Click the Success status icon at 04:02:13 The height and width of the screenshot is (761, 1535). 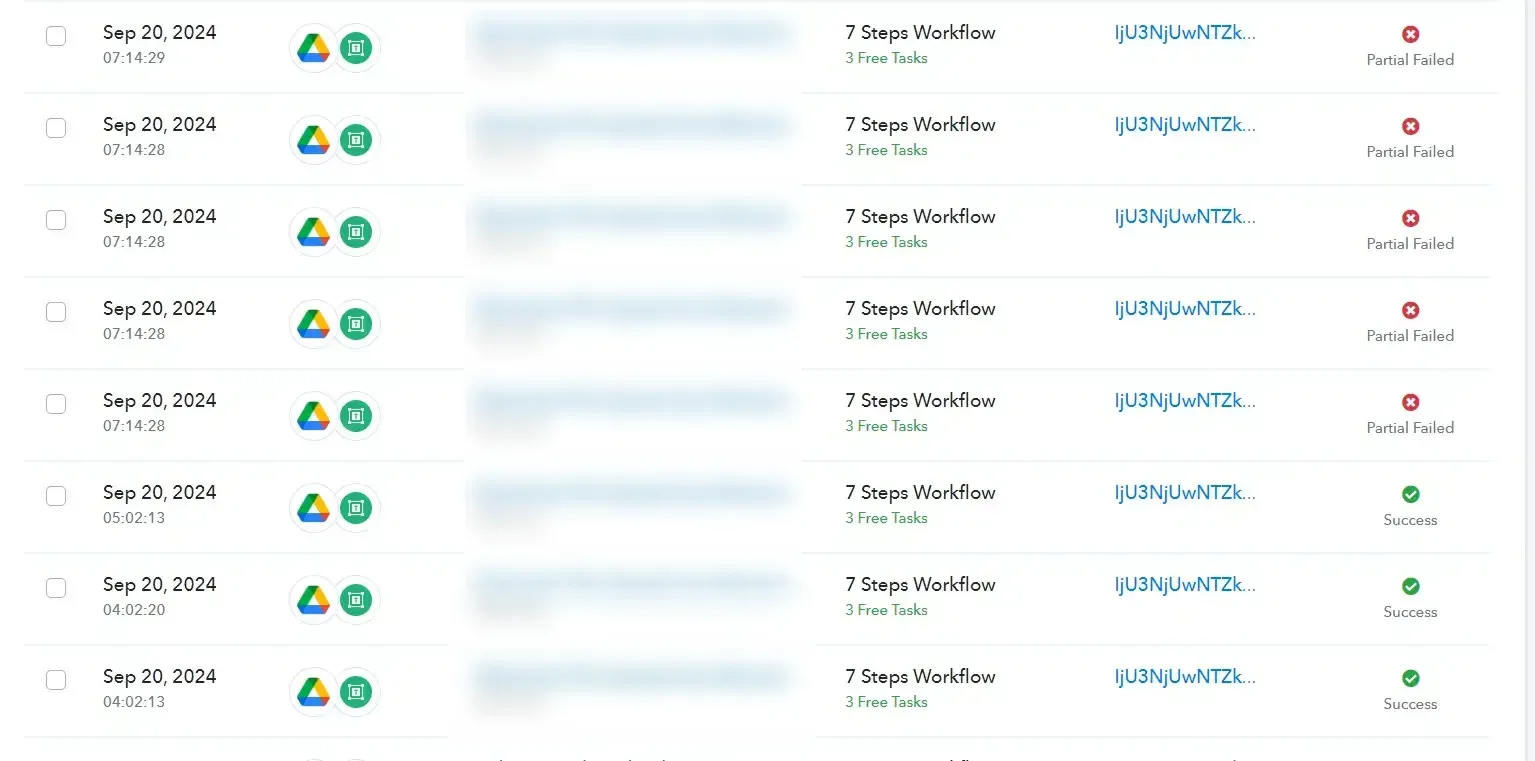1410,678
